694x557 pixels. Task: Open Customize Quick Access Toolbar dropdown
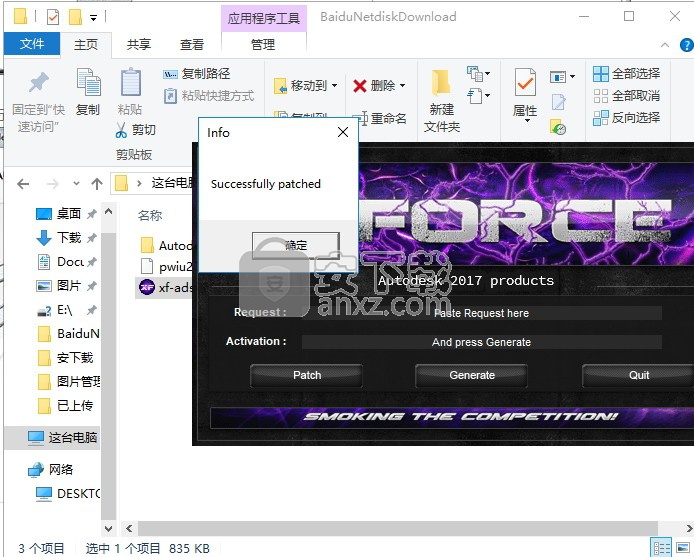(93, 18)
